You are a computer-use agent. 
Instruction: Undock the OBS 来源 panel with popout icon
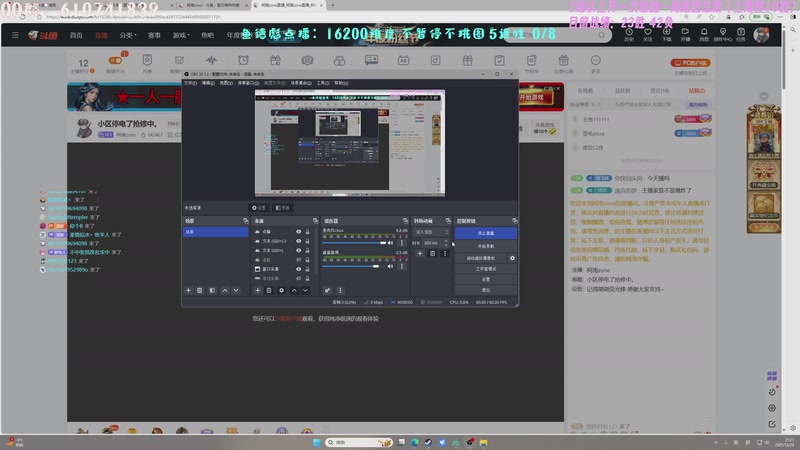pyautogui.click(x=315, y=221)
